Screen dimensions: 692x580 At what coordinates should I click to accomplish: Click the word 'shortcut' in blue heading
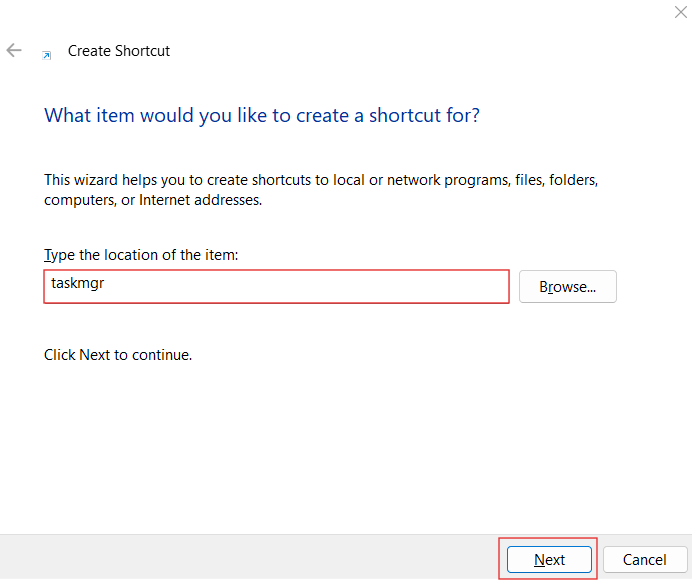coord(405,116)
